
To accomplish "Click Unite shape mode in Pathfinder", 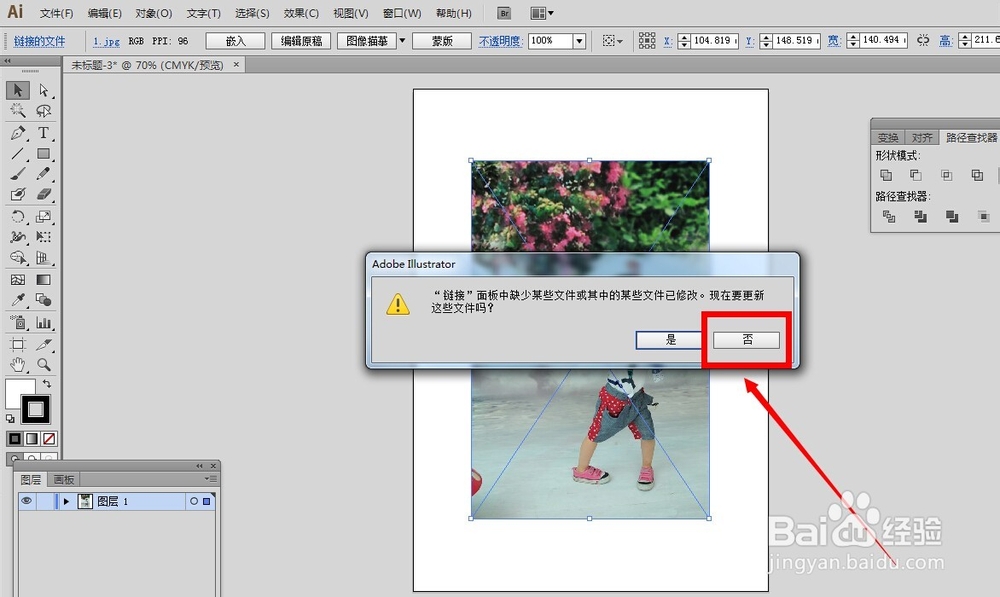I will tap(886, 175).
